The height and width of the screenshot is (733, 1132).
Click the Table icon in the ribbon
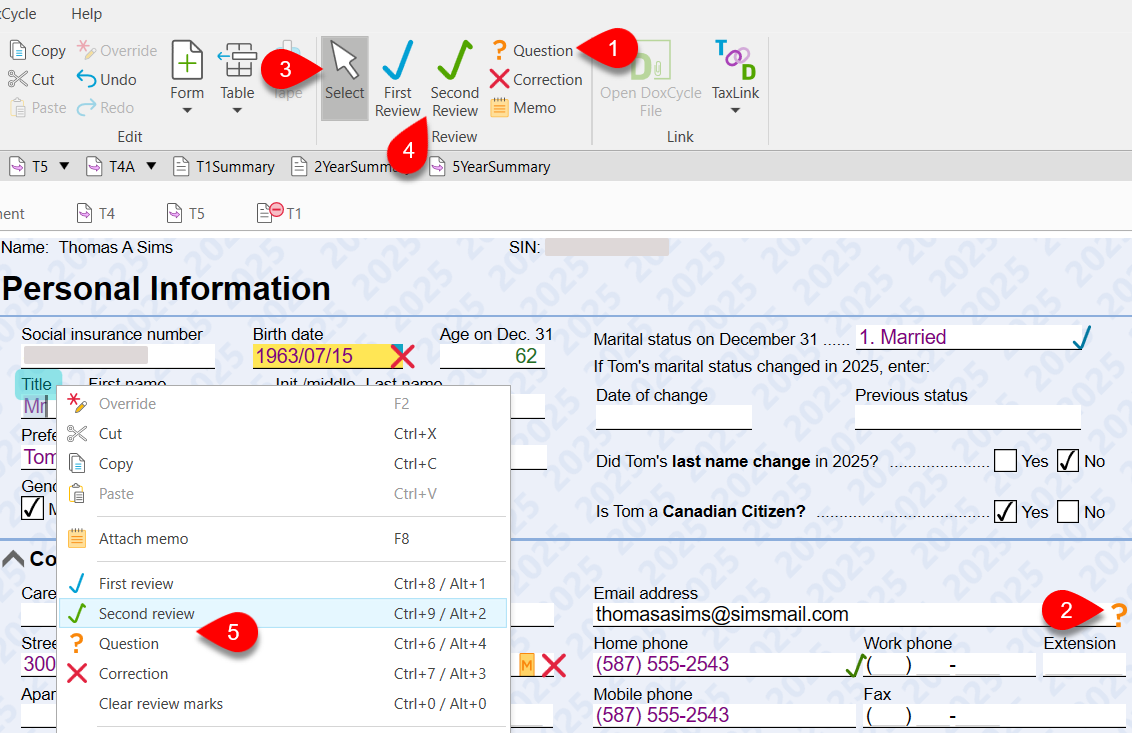click(238, 60)
